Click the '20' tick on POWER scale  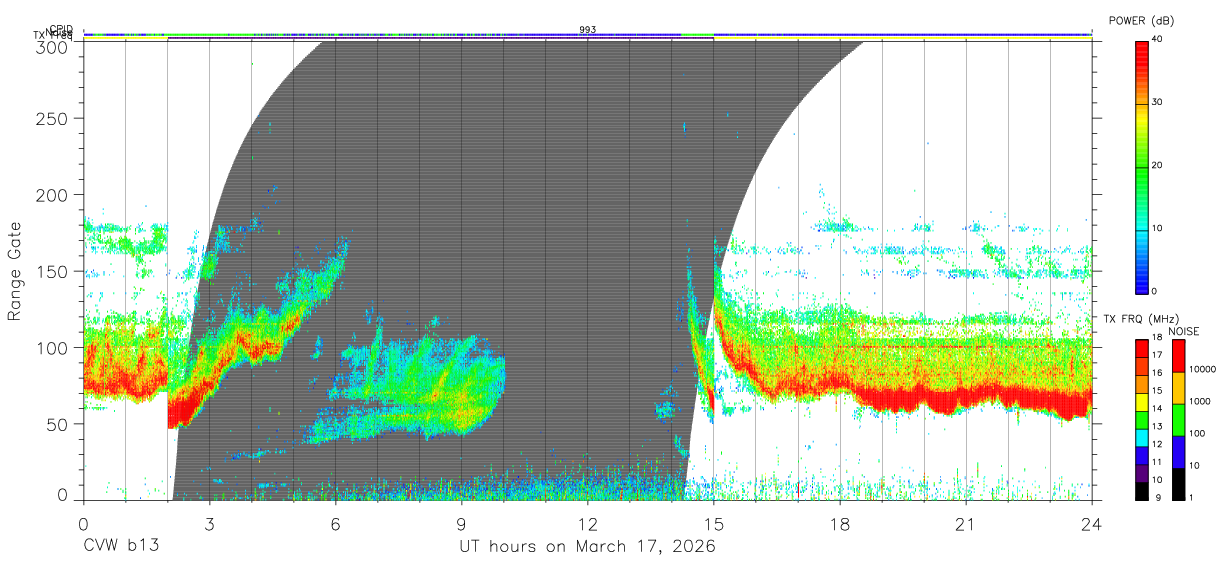click(x=1157, y=166)
